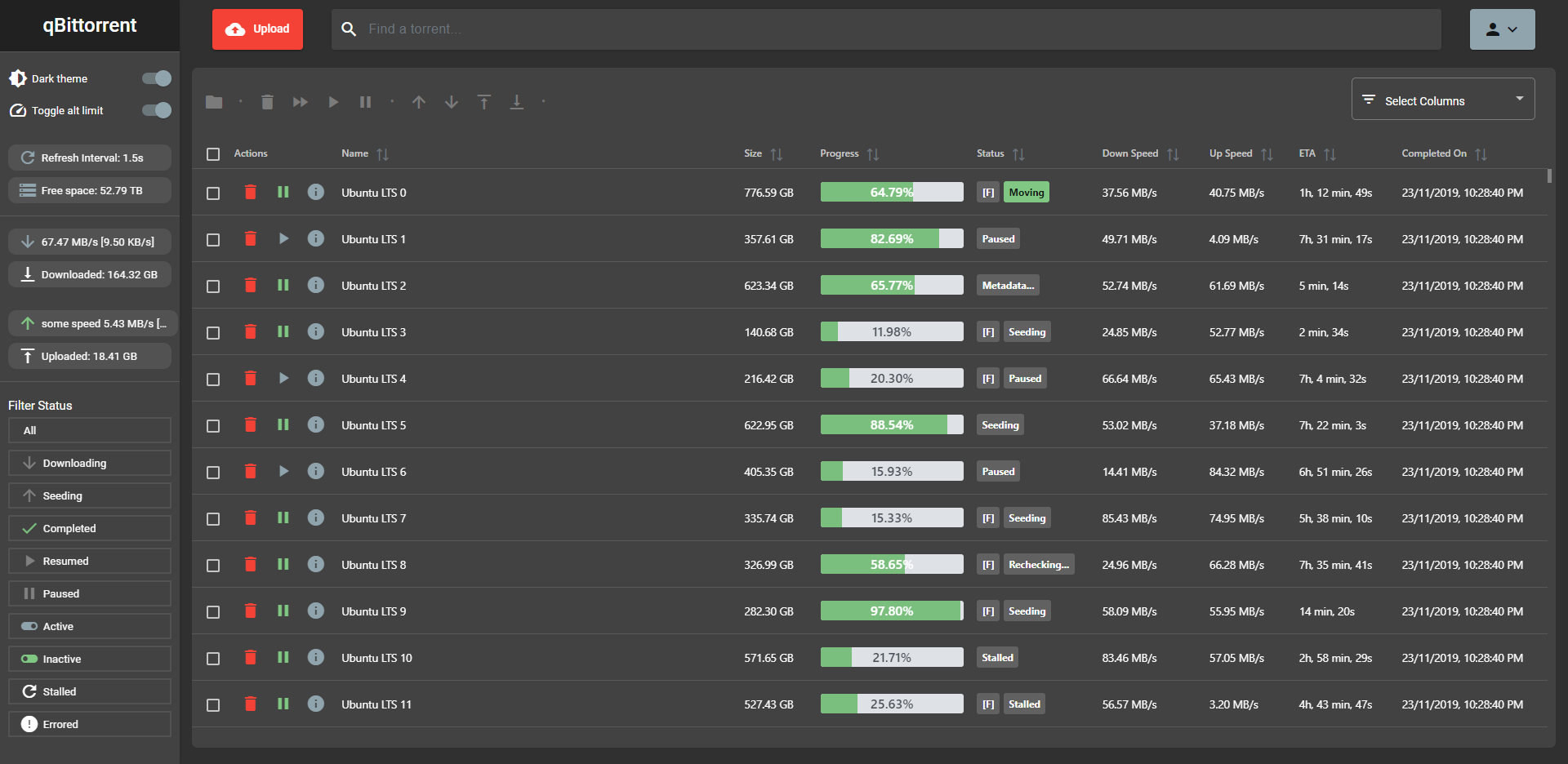Click the Ubuntu LTS 3 progress bar
The width and height of the screenshot is (1568, 764).
892,331
